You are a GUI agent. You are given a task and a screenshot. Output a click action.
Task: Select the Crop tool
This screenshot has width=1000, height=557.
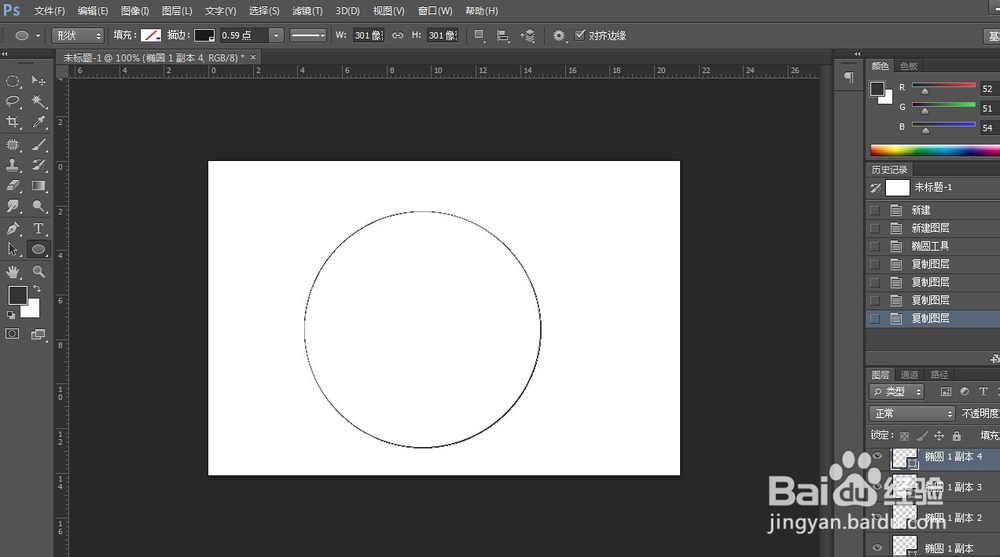tap(13, 122)
